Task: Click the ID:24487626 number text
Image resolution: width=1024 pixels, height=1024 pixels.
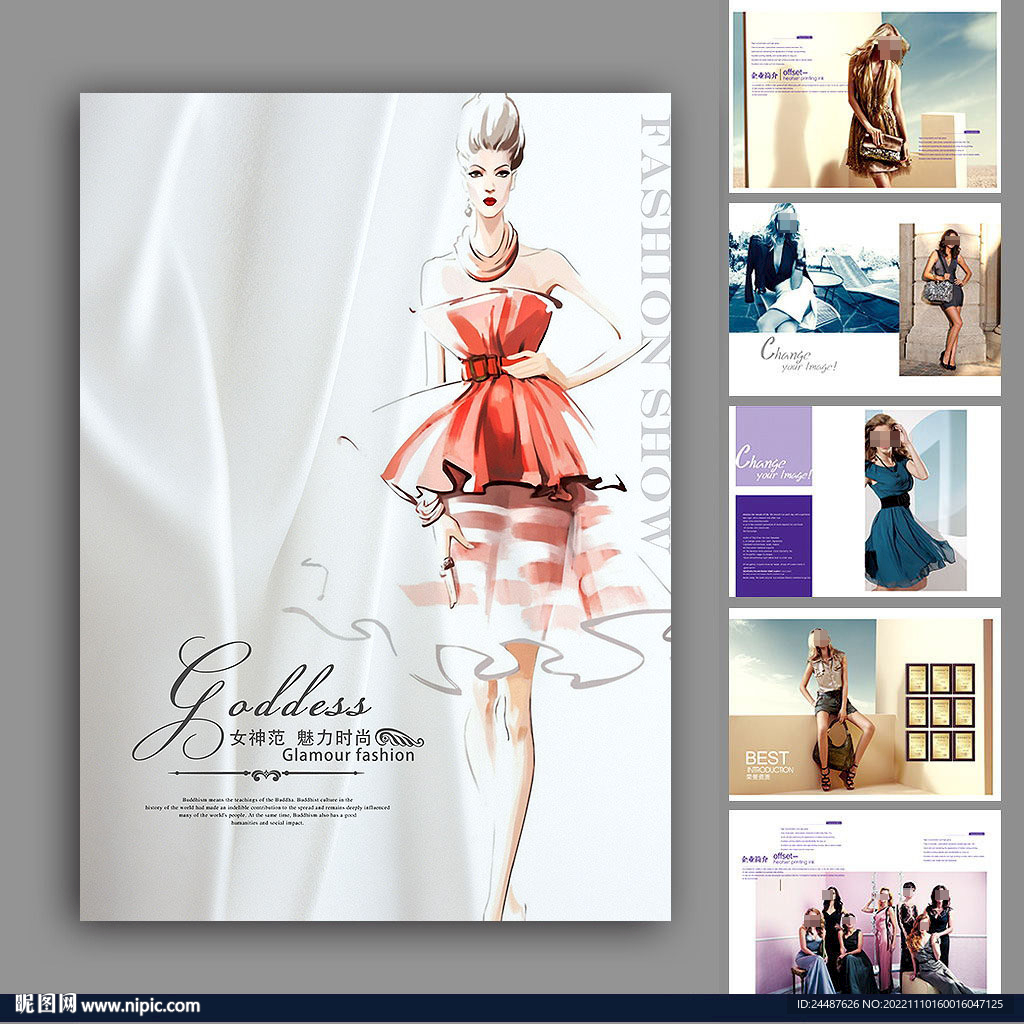Action: coord(828,1004)
